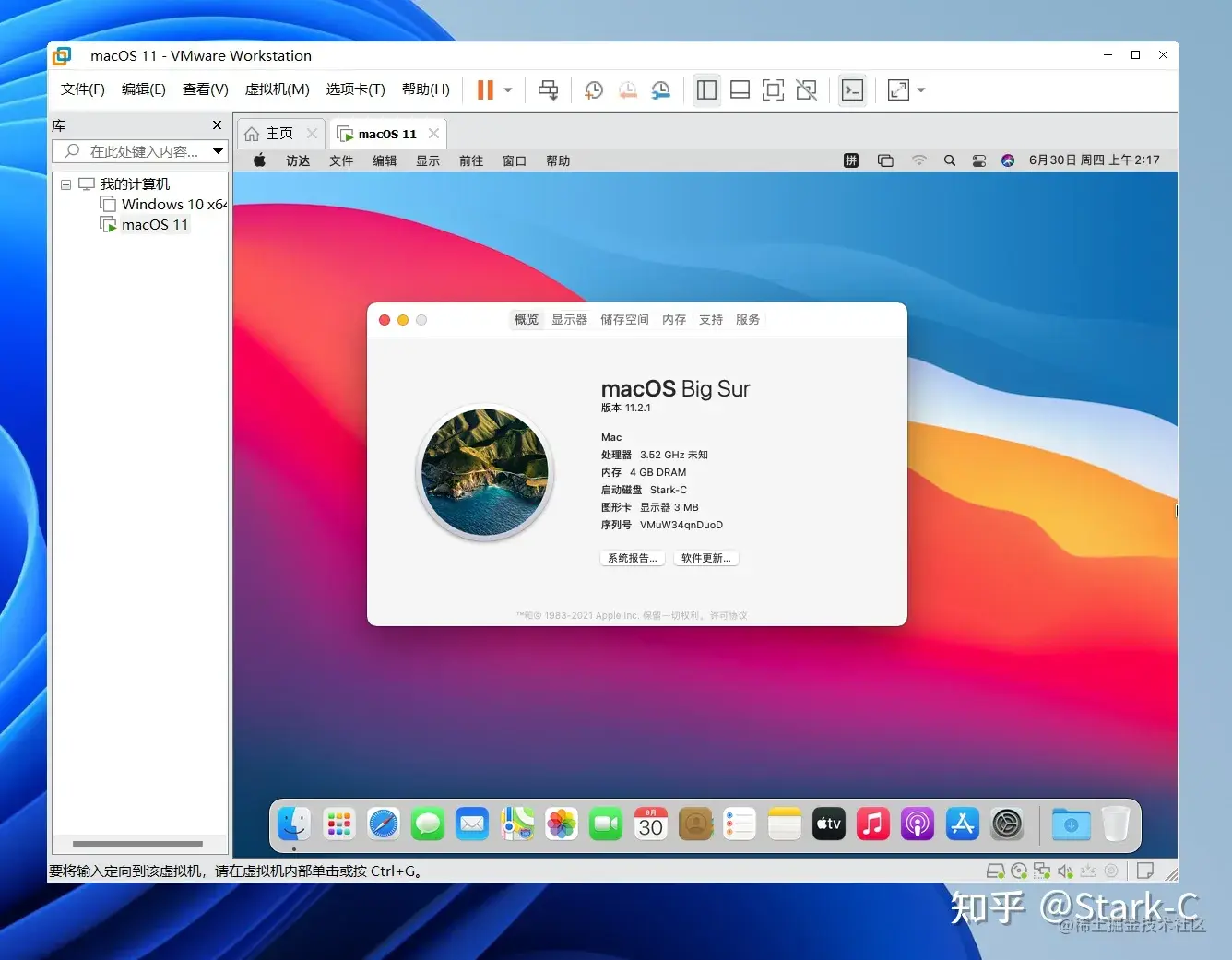1232x960 pixels.
Task: Open the 虚拟机(M) menu
Action: pyautogui.click(x=277, y=89)
